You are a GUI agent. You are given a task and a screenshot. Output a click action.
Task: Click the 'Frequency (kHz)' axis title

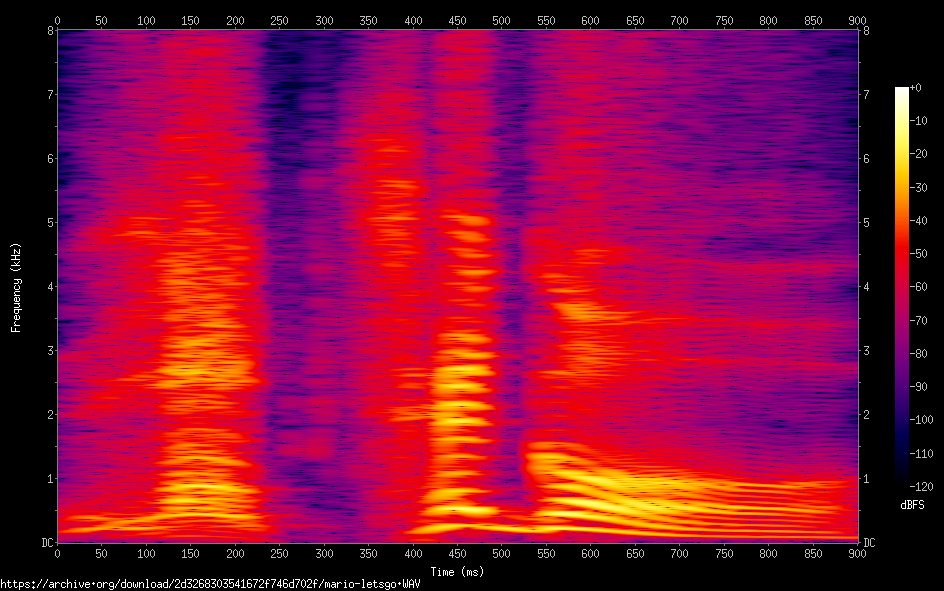tap(16, 287)
